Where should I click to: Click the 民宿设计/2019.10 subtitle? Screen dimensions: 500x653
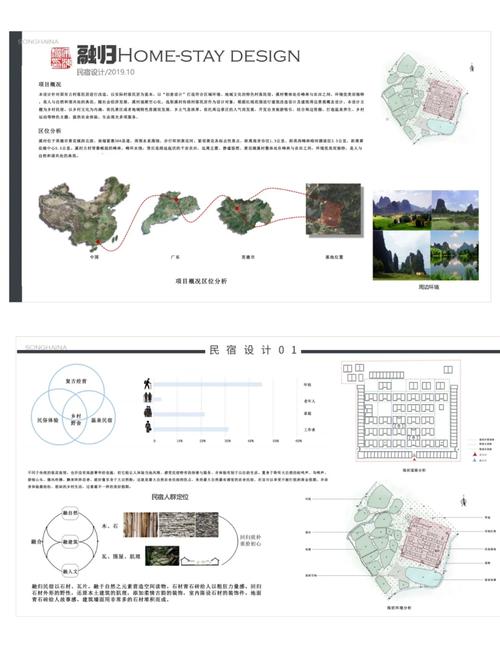[105, 72]
